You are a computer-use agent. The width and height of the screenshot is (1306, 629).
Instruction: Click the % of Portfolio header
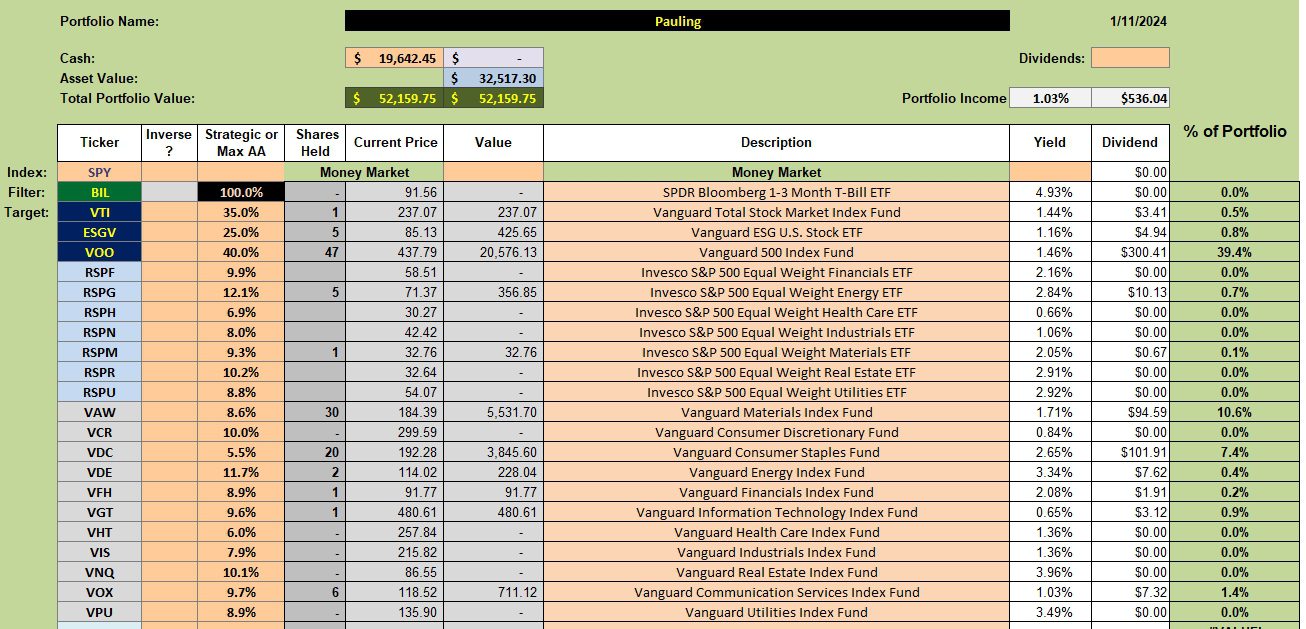(1235, 131)
